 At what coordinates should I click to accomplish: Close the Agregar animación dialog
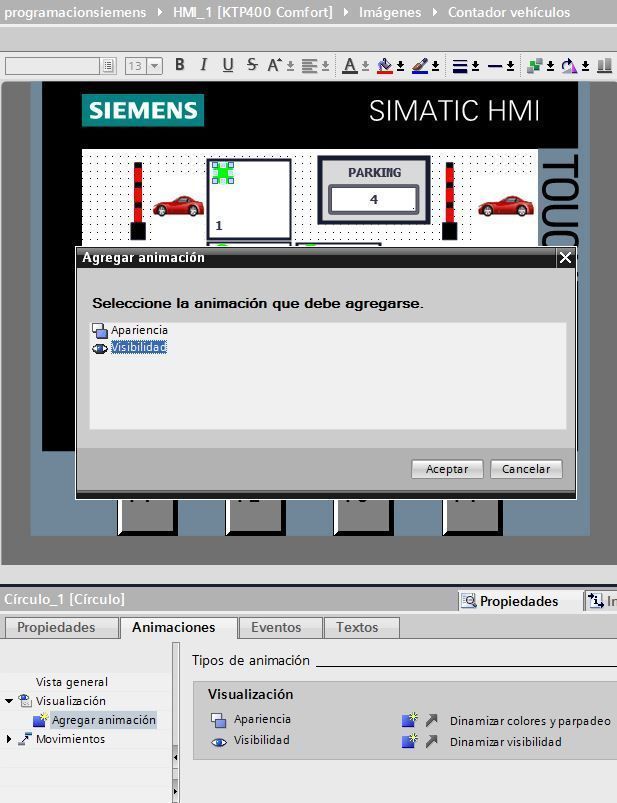[565, 258]
